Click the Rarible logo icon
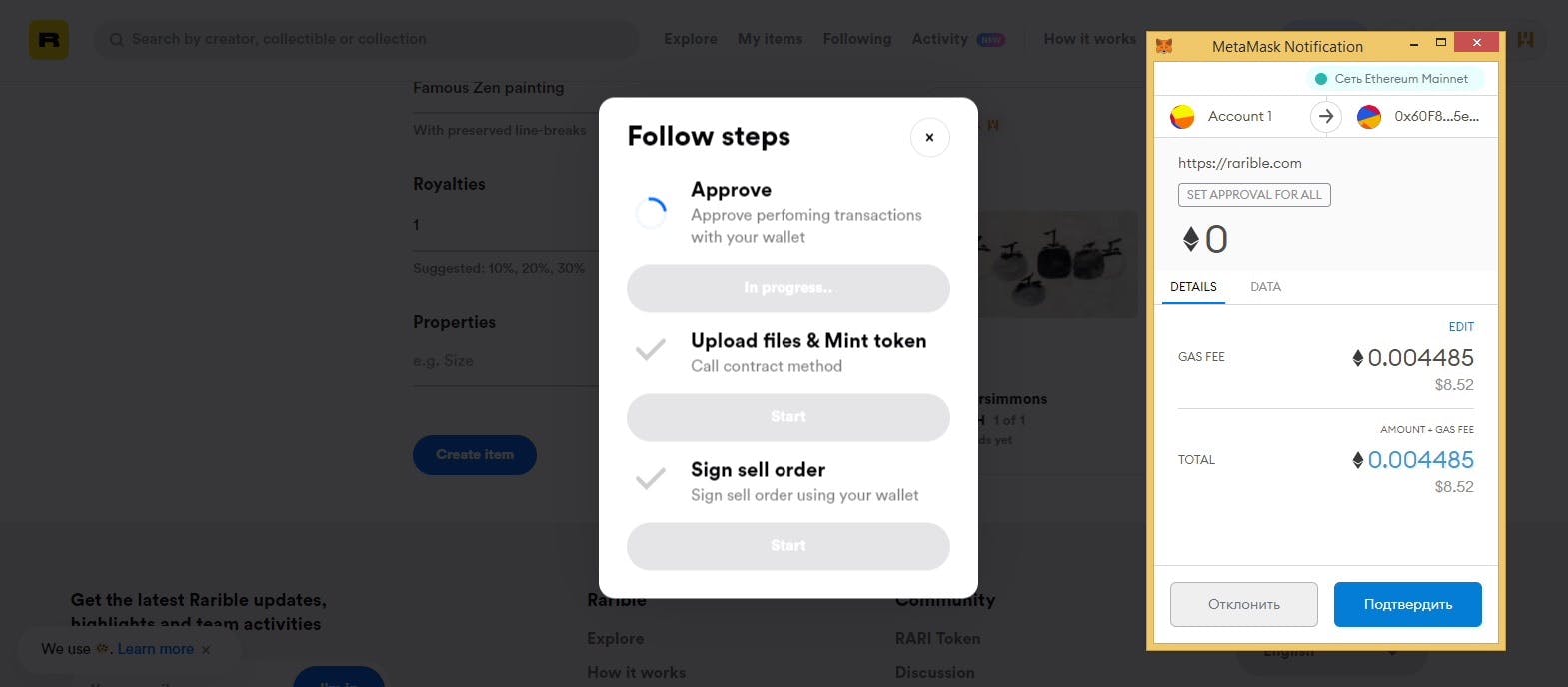This screenshot has height=687, width=1568. point(49,40)
